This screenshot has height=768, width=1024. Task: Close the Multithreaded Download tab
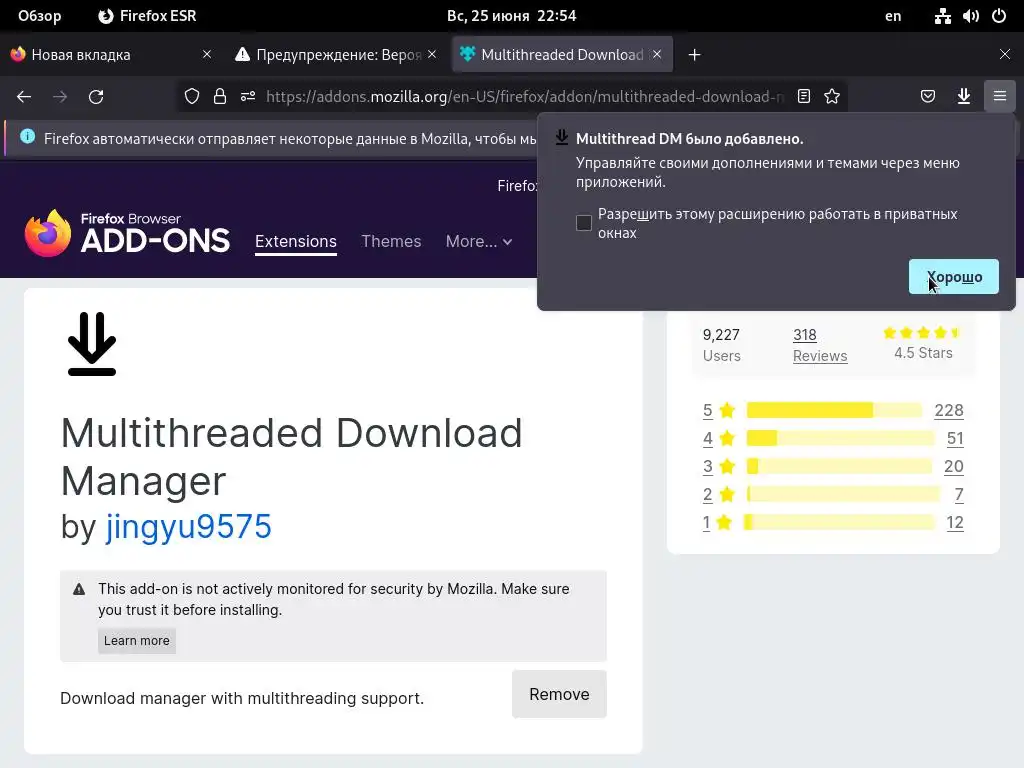pos(657,54)
